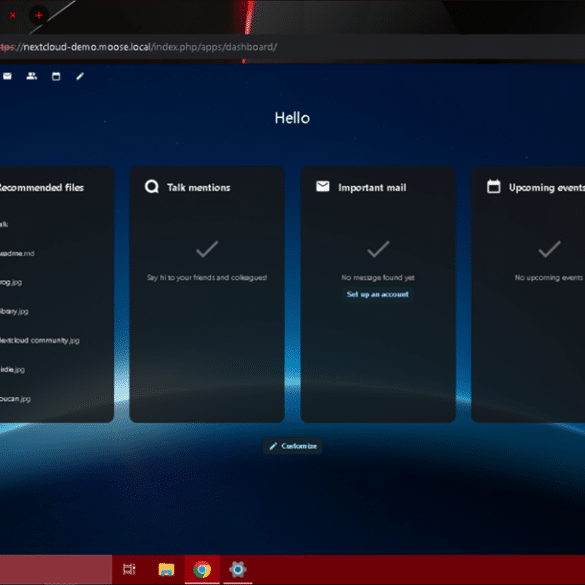Open toucan.jpg in Recommended files
This screenshot has width=585, height=585.
(15, 399)
